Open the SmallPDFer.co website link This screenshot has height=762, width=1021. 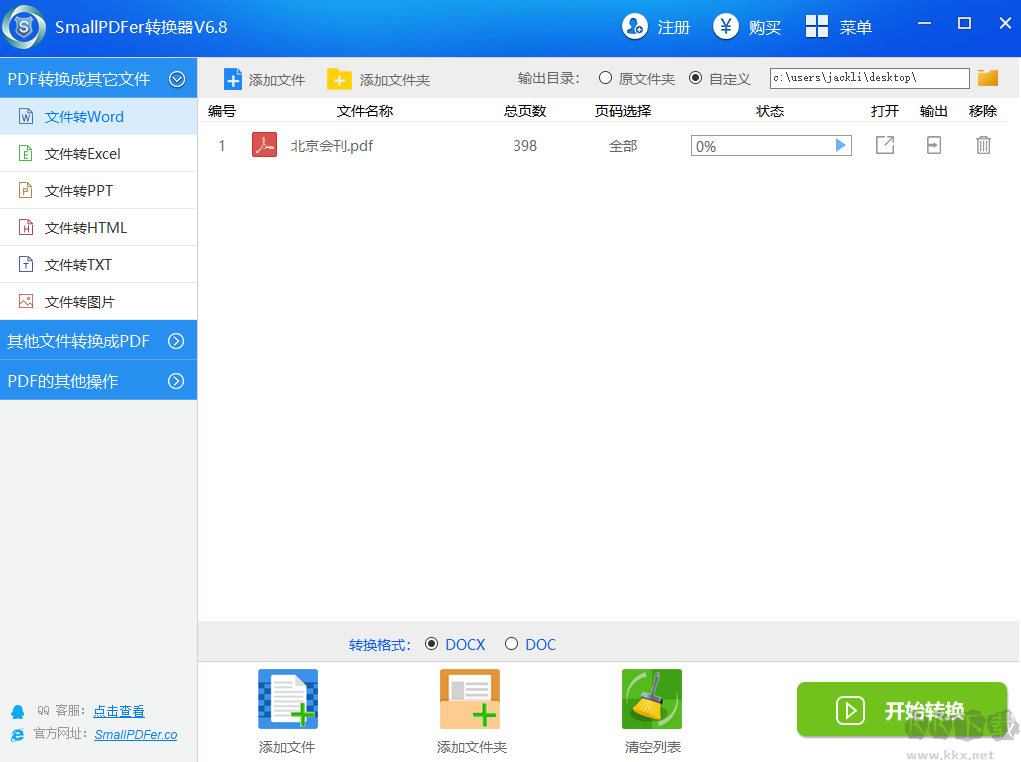click(x=134, y=734)
